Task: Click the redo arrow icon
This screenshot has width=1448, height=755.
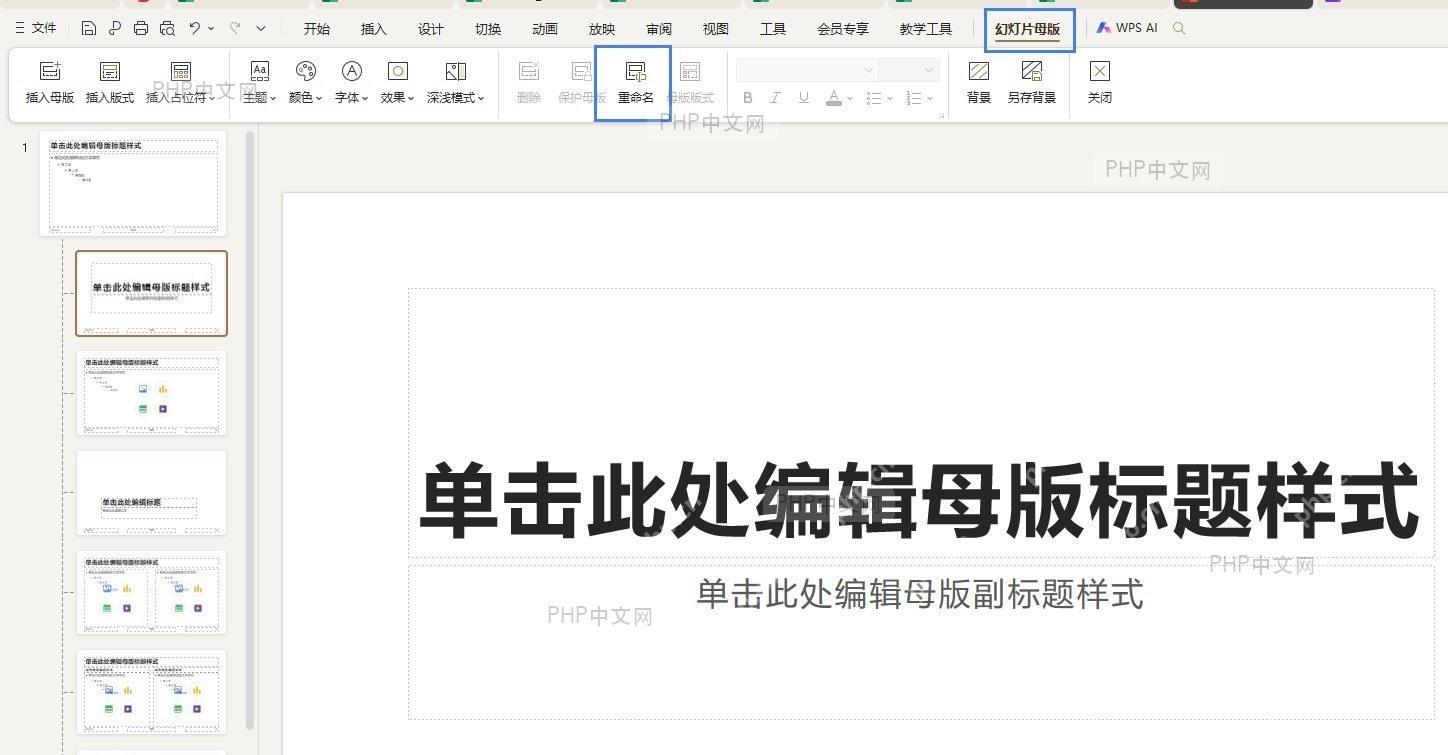Action: [235, 28]
